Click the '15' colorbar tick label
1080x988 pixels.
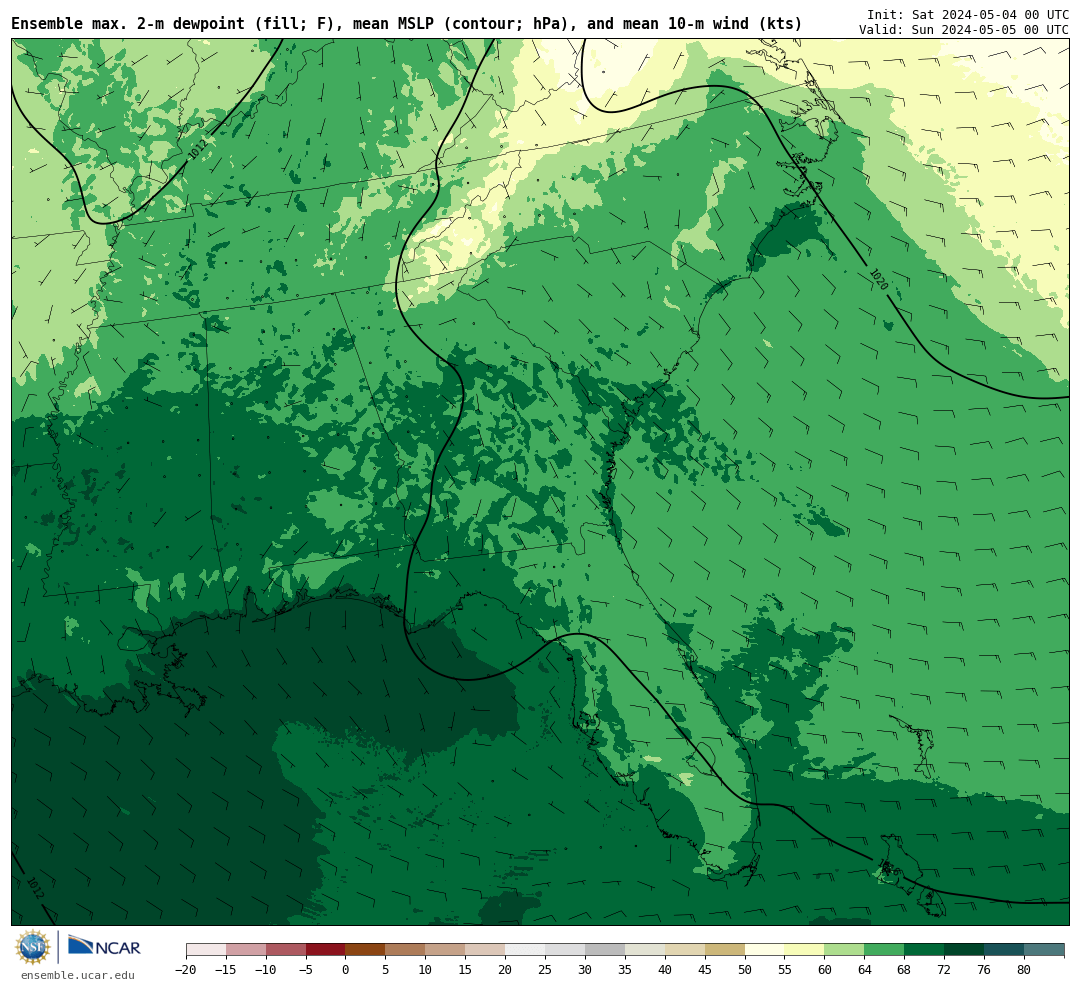pyautogui.click(x=466, y=970)
